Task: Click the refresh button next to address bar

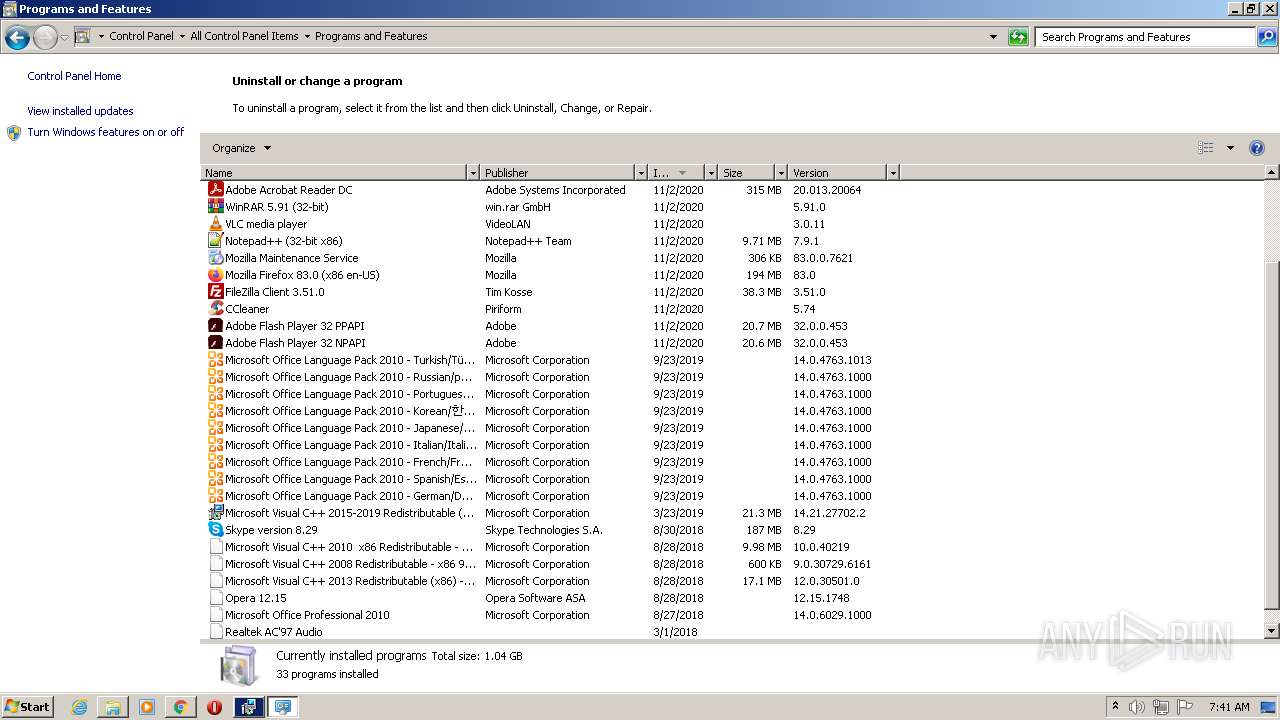Action: coord(1018,37)
